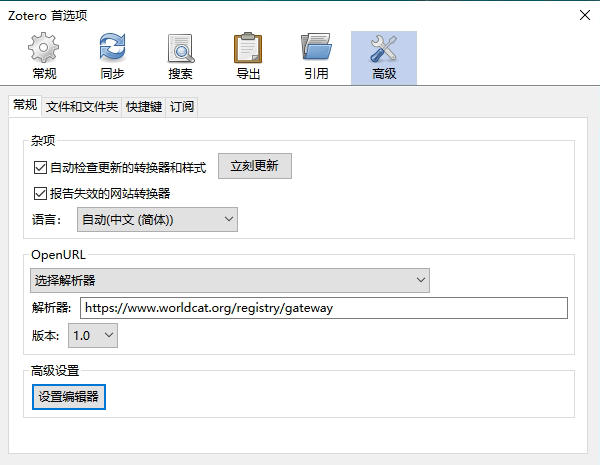This screenshot has height=465, width=600.
Task: Open the 同步 sync preferences pane
Action: (x=112, y=57)
